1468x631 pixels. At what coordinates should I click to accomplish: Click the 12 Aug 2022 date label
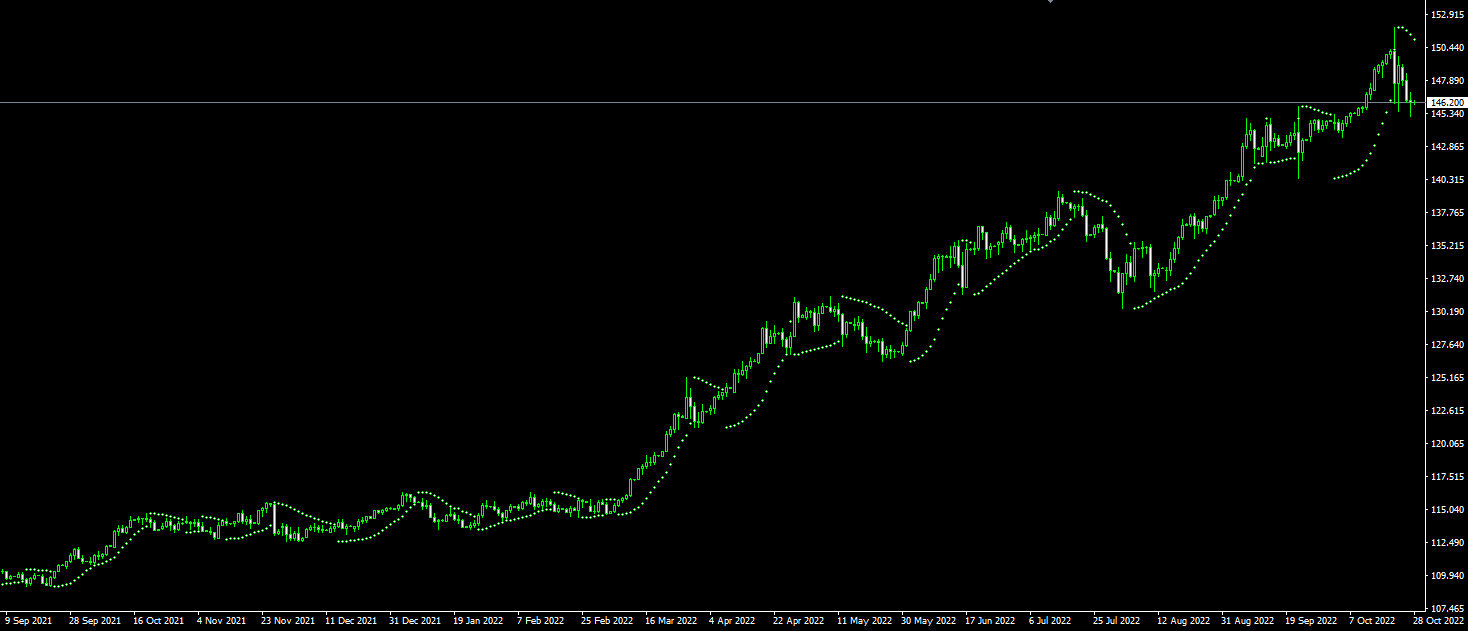coord(1182,621)
